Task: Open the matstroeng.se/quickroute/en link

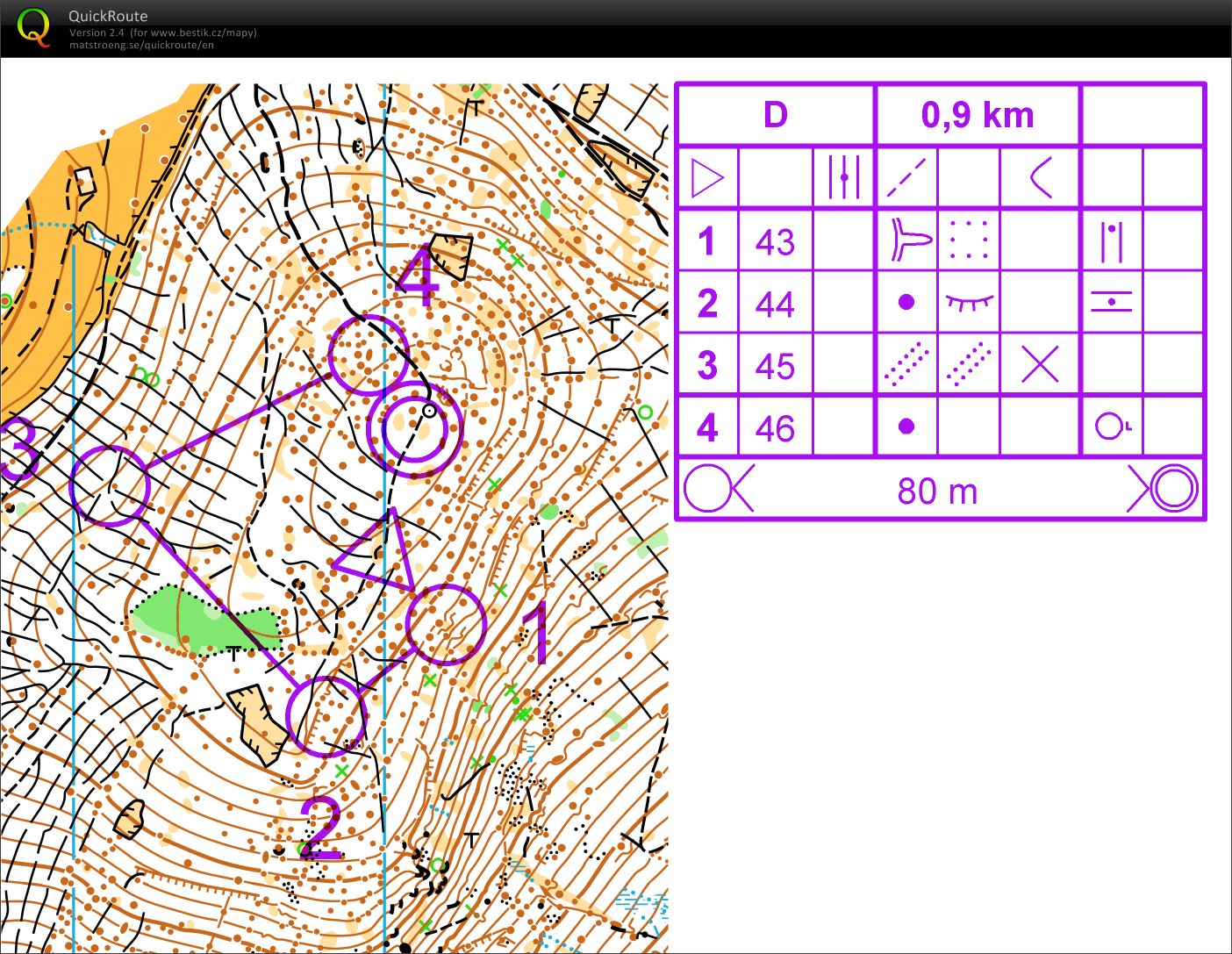Action: (x=141, y=46)
